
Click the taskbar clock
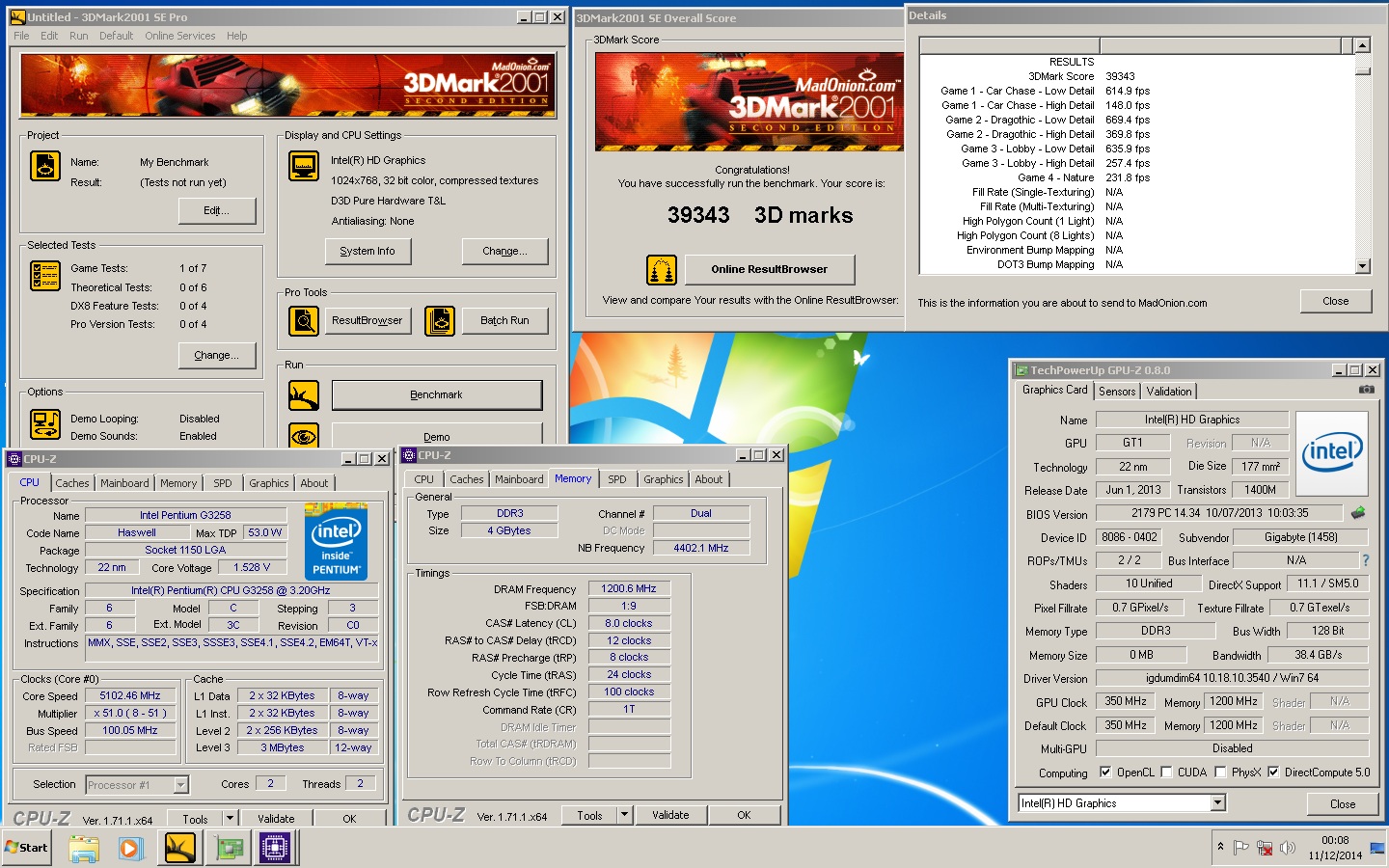pos(1335,848)
